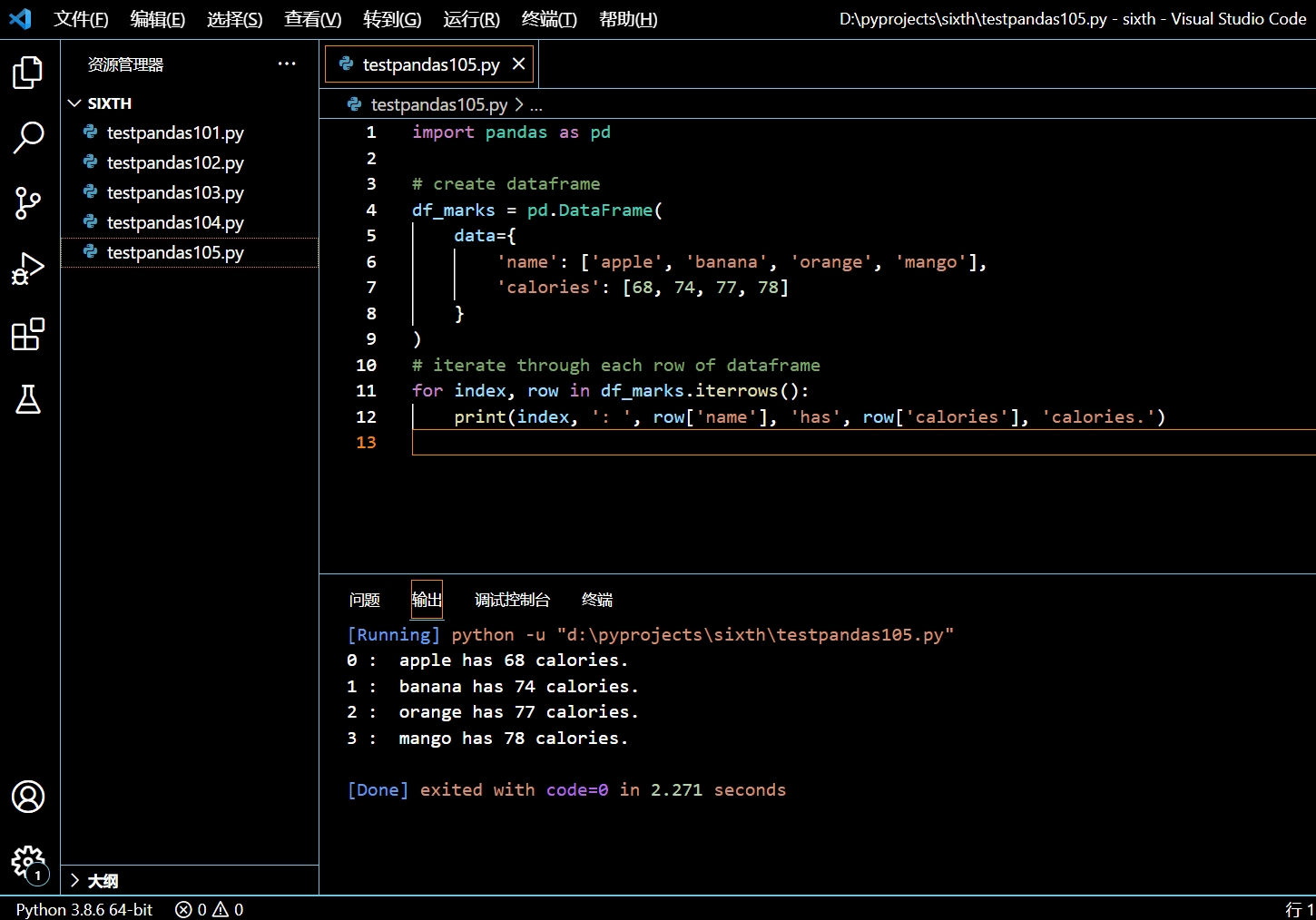Open testpandas104.py in explorer
This screenshot has height=920, width=1316.
[190, 222]
